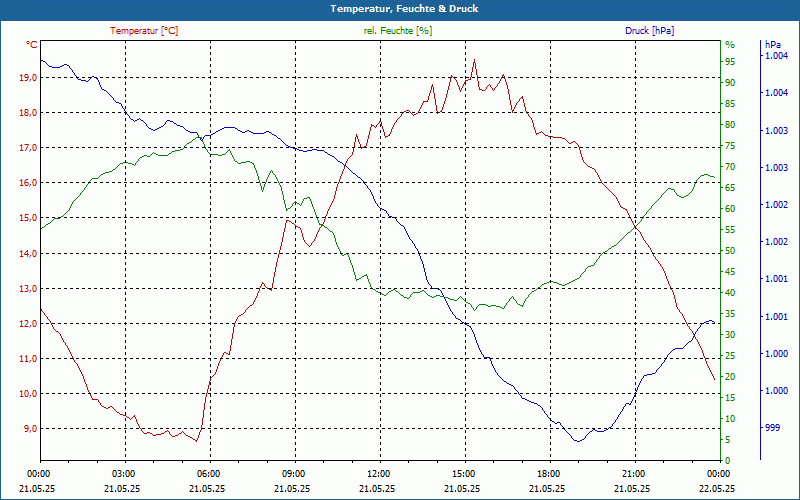Click the "15,0" temperature axis tick

(x=29, y=218)
